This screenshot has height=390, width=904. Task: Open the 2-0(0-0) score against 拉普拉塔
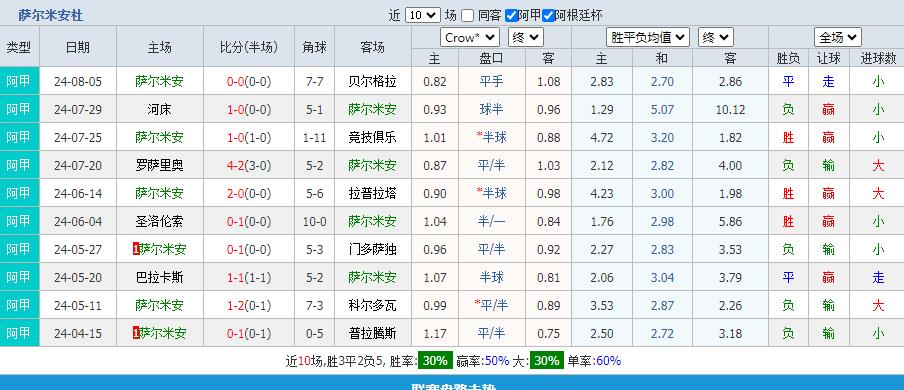248,193
